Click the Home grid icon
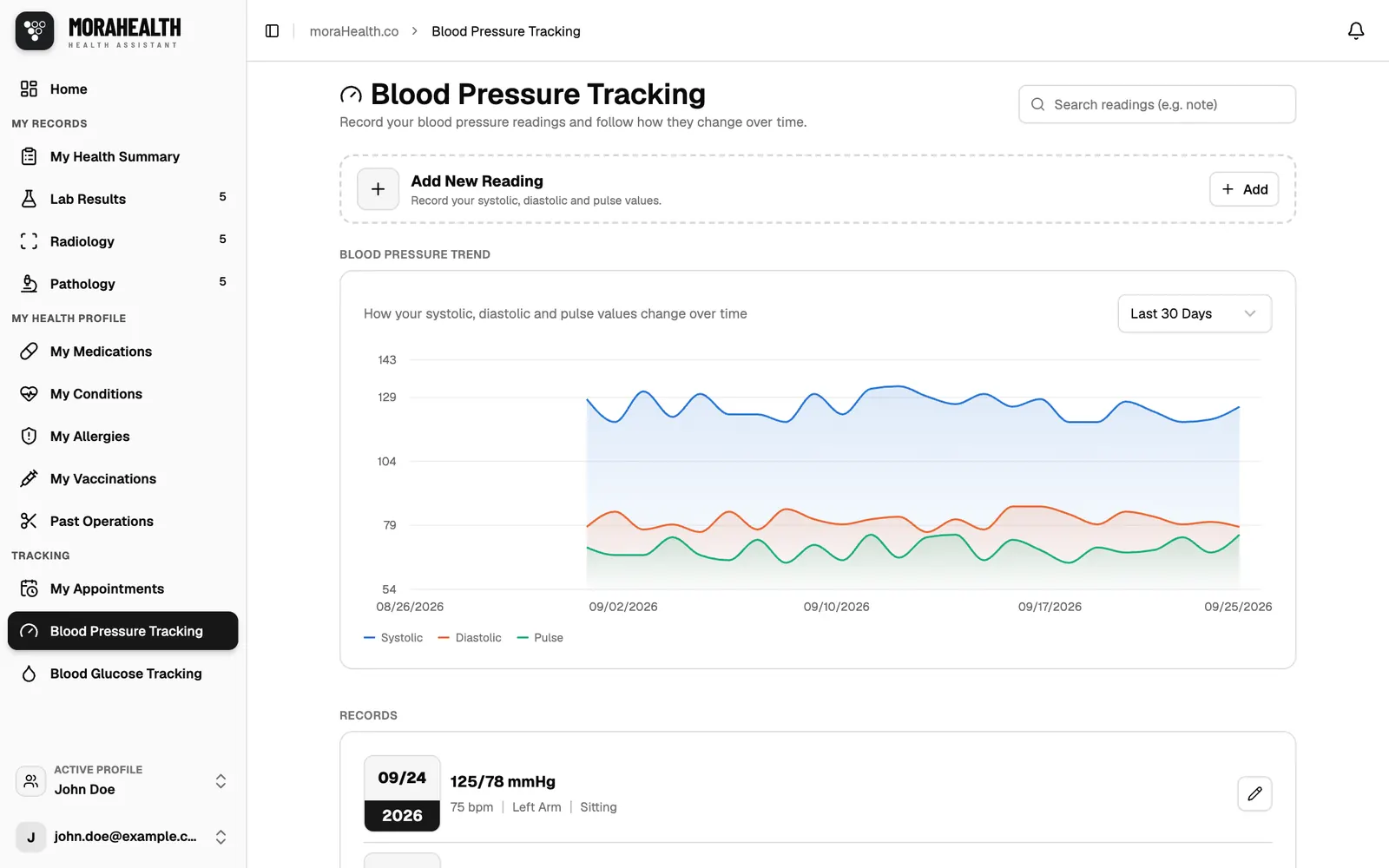Screen dimensions: 1389x868 click(x=29, y=89)
